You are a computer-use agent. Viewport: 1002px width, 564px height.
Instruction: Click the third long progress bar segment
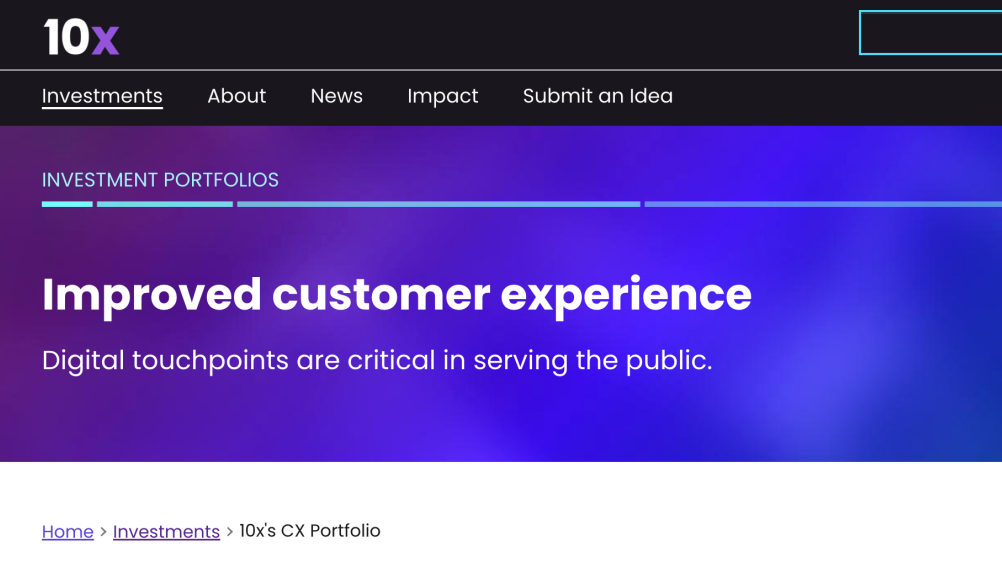438,204
